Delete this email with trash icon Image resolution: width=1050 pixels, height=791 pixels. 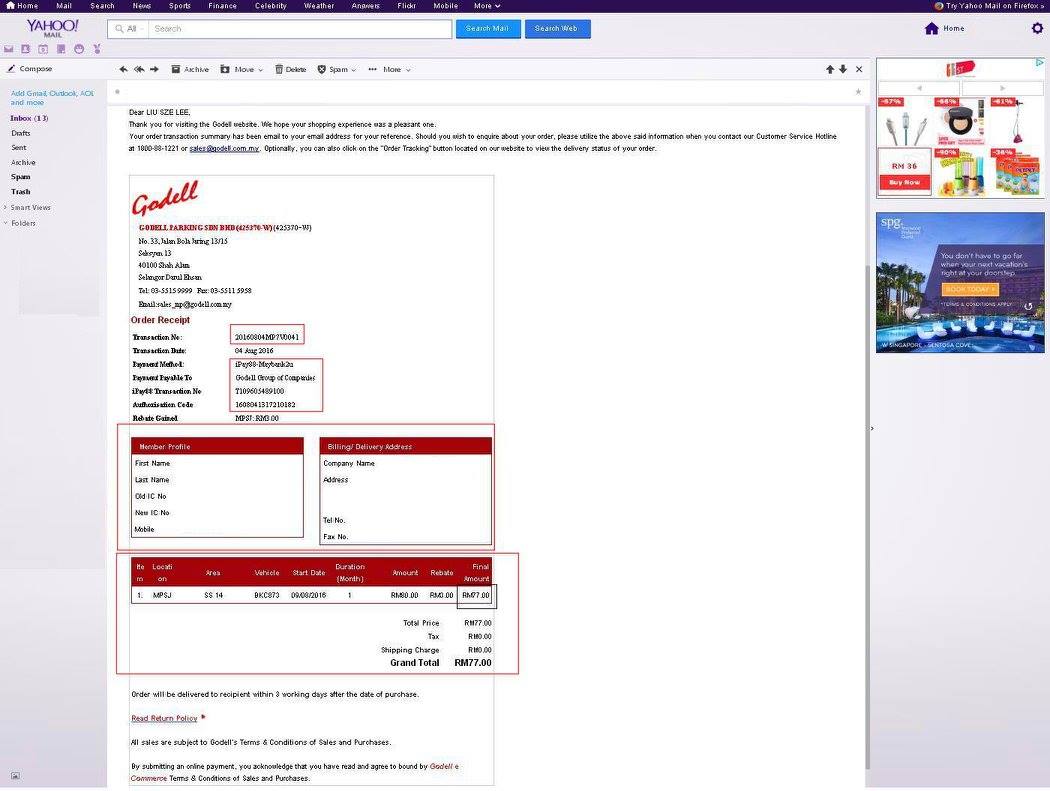click(x=291, y=69)
